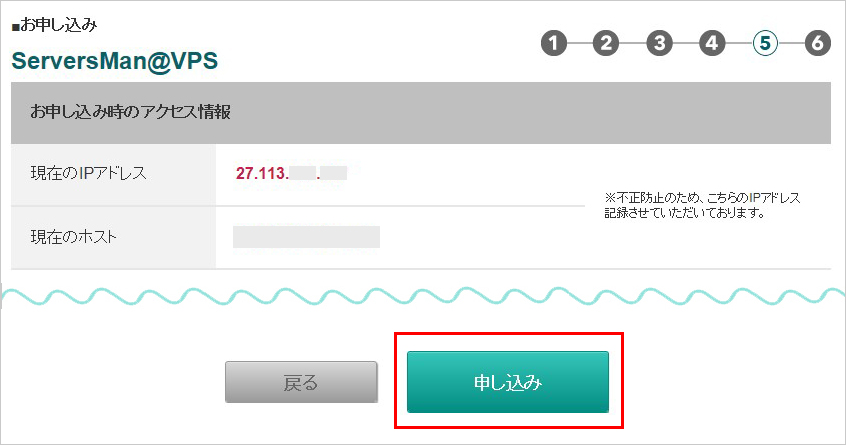The height and width of the screenshot is (445, 846).
Task: Click the current step 5 circle
Action: coord(764,43)
